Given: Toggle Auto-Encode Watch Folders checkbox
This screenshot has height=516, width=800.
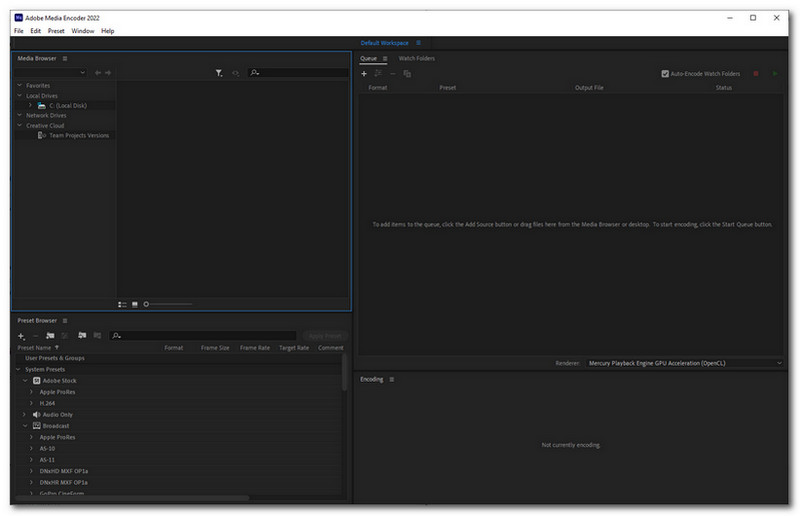Looking at the screenshot, I should click(x=665, y=73).
